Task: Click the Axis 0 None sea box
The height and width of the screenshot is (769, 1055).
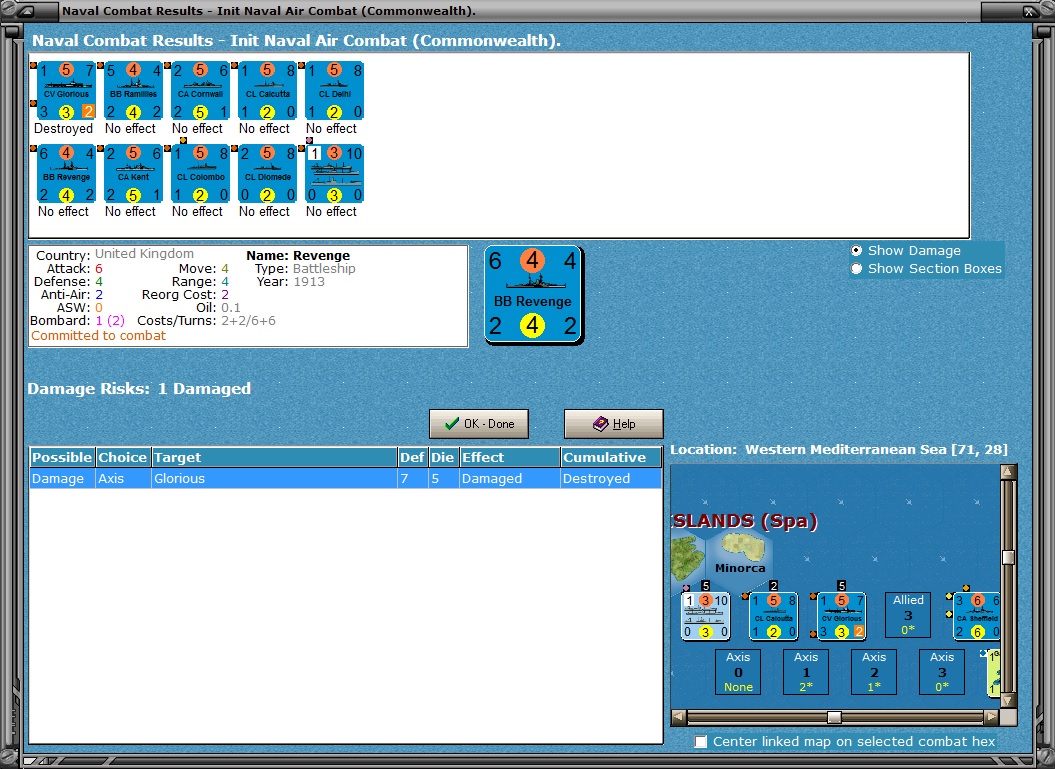Action: (x=738, y=672)
